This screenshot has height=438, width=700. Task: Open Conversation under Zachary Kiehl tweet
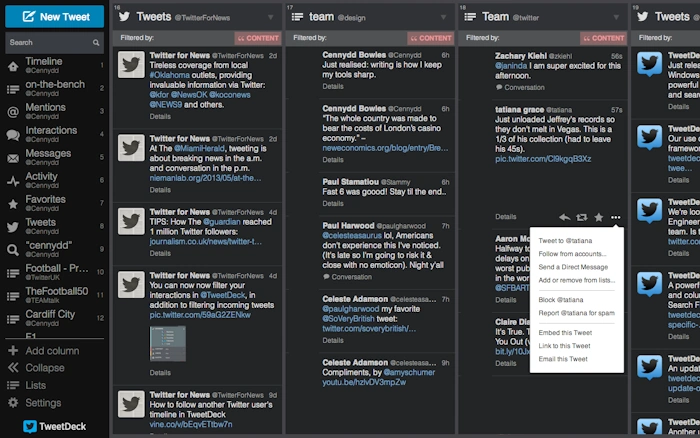point(520,88)
